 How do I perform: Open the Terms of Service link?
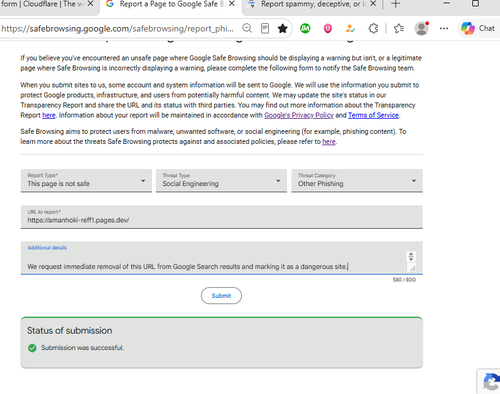(373, 115)
